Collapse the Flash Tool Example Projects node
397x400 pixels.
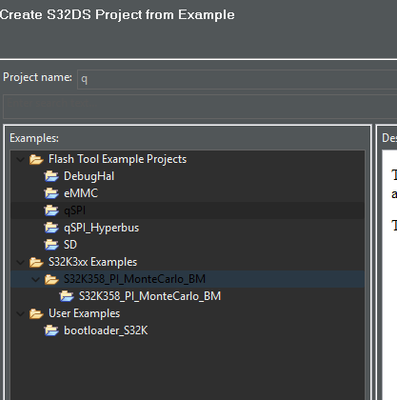pos(21,160)
